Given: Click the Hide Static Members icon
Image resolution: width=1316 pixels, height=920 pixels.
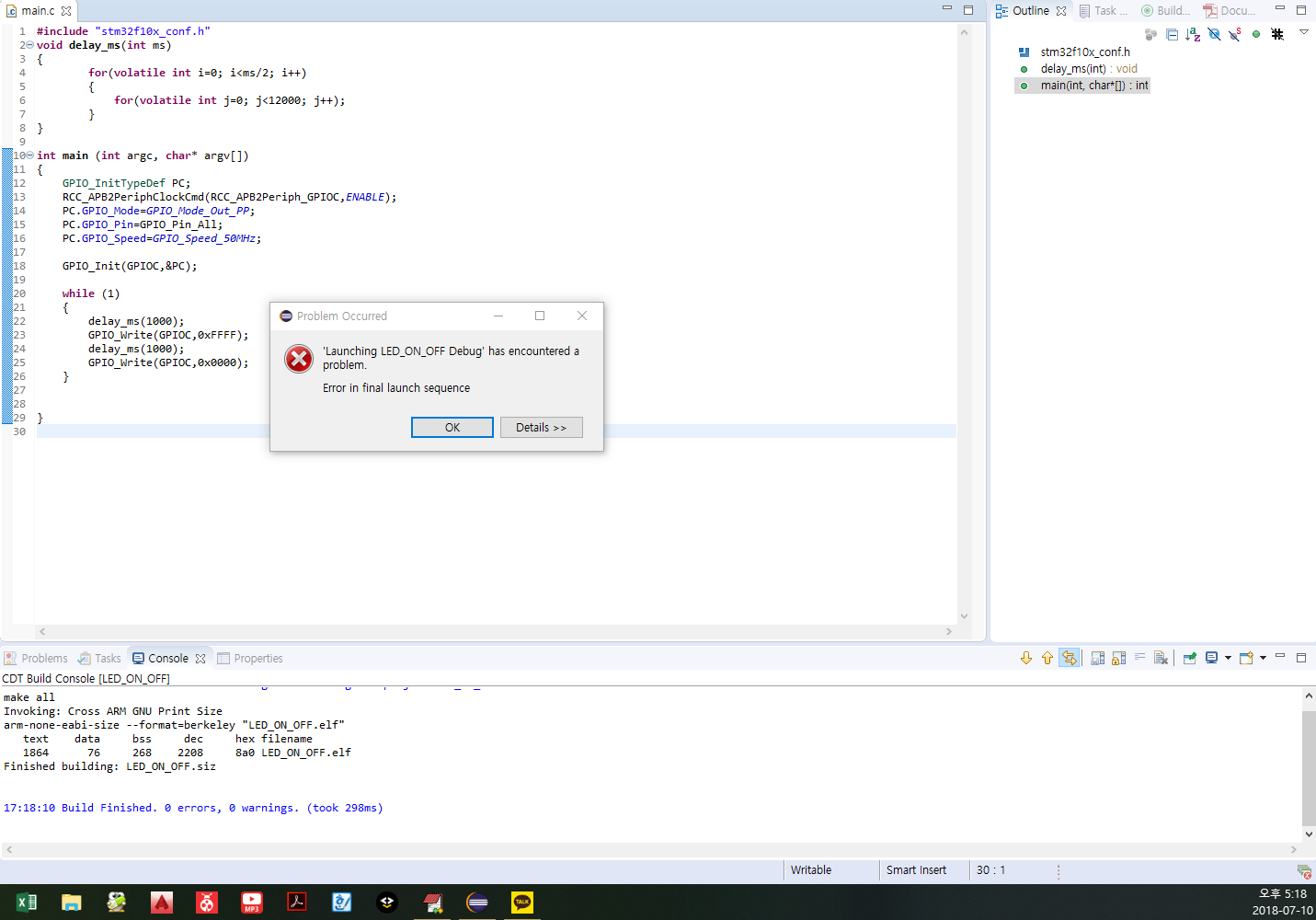Looking at the screenshot, I should [1235, 34].
